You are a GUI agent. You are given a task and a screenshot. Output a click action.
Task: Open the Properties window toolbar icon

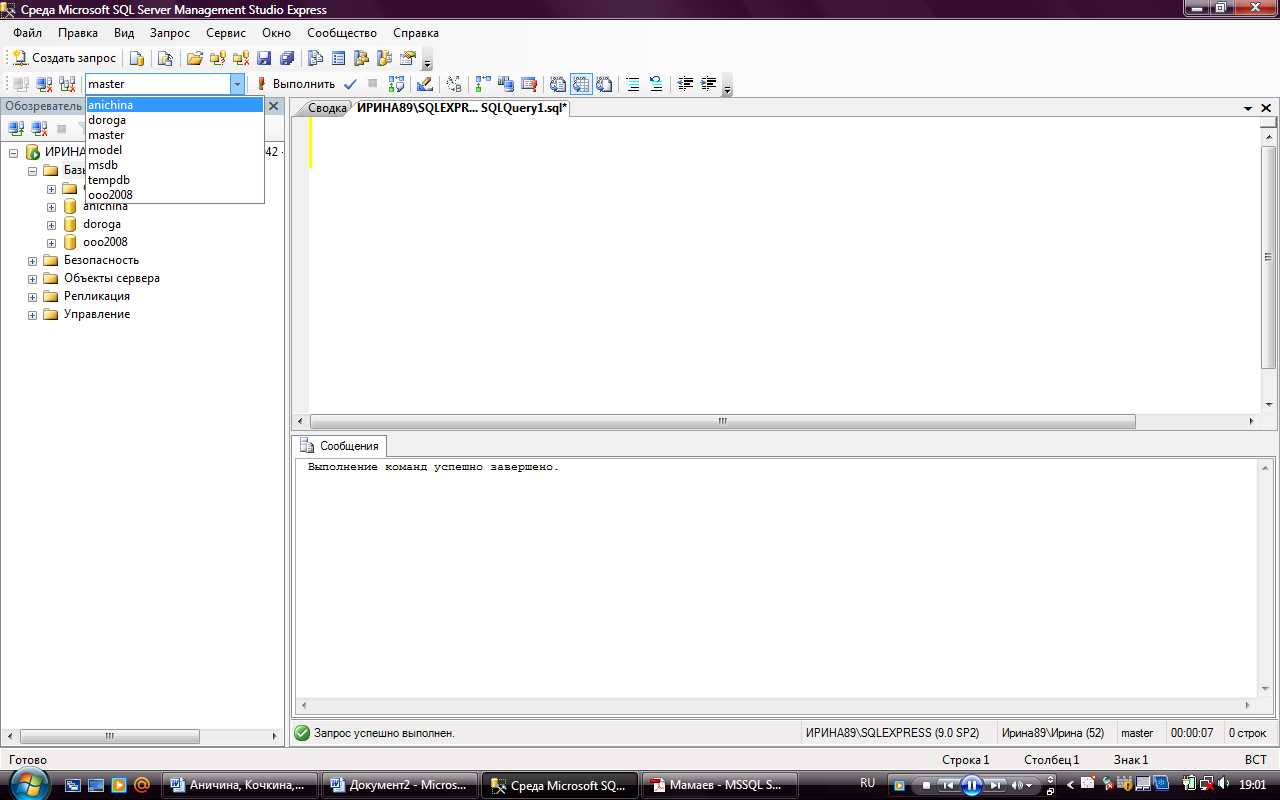point(408,58)
